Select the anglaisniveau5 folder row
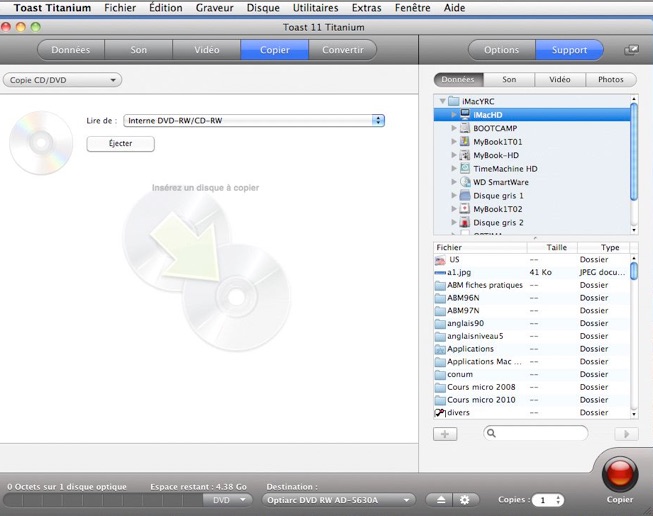The image size is (653, 516). [532, 336]
